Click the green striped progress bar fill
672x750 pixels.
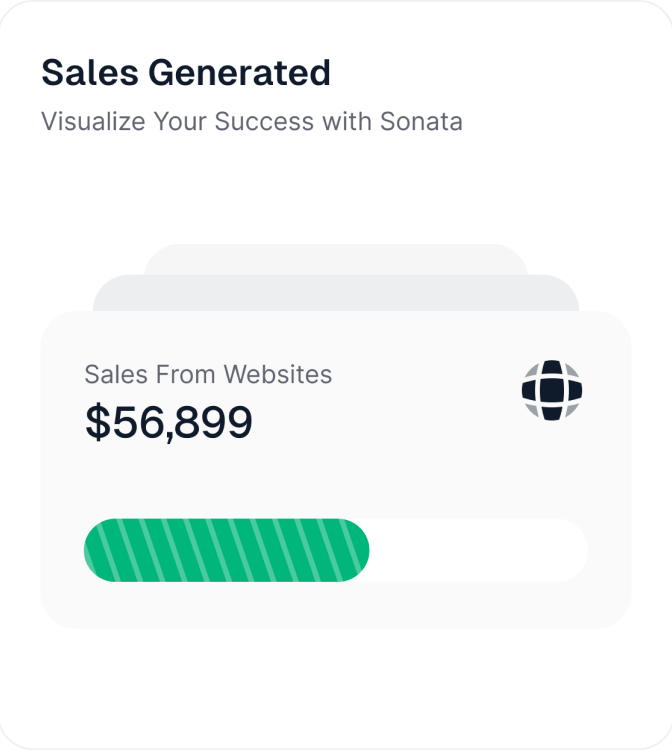(227, 550)
